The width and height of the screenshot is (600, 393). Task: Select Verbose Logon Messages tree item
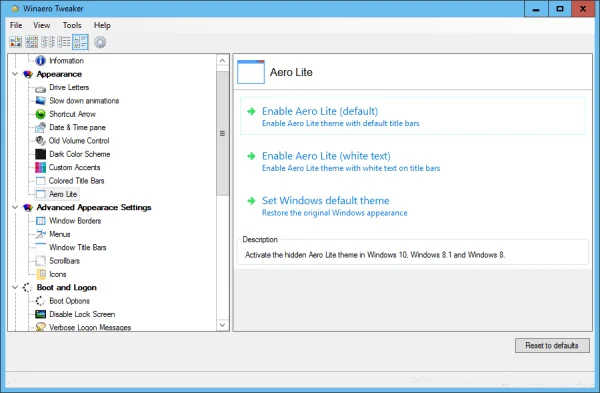coord(90,327)
